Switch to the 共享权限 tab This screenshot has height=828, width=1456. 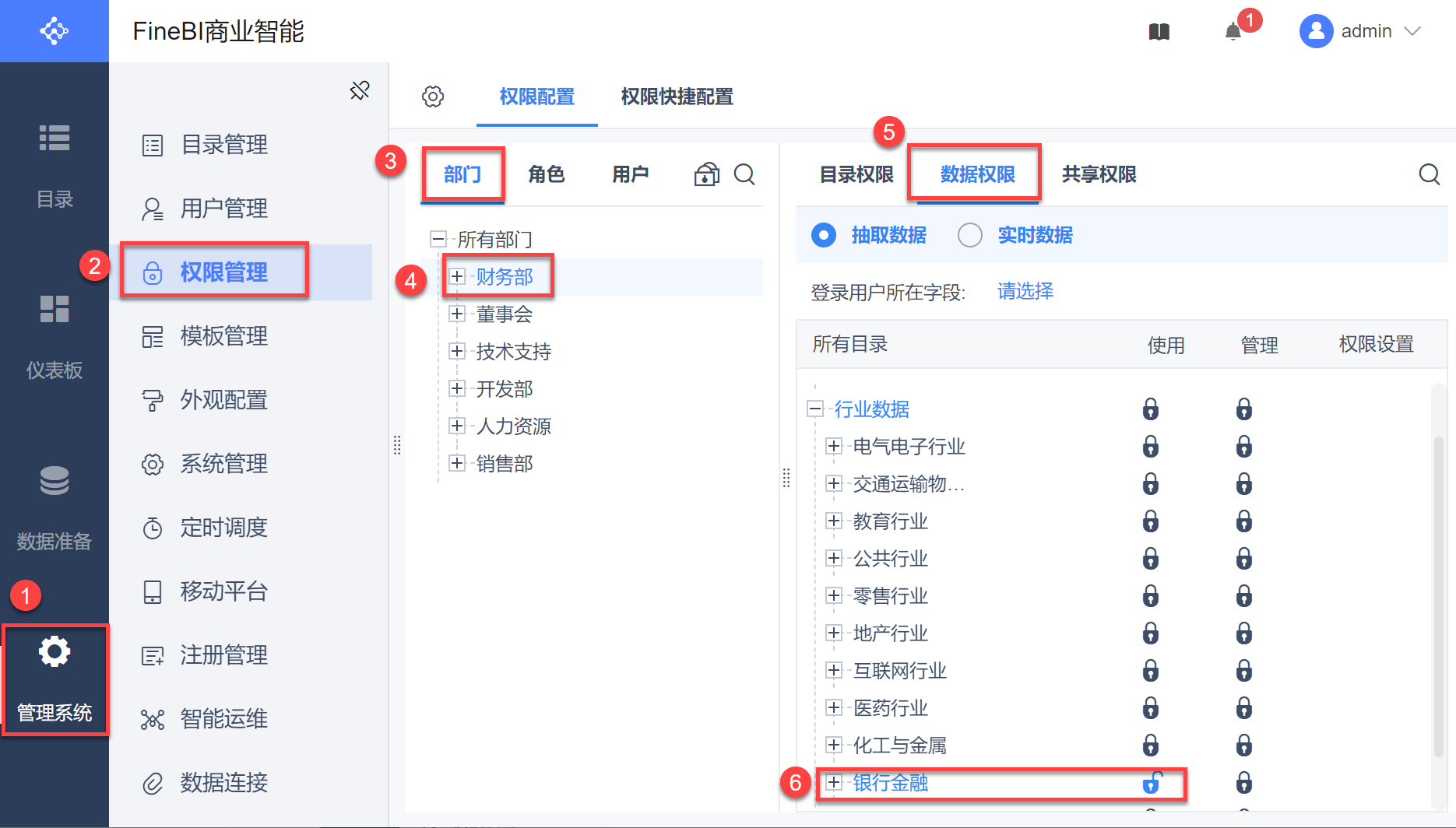[1099, 174]
